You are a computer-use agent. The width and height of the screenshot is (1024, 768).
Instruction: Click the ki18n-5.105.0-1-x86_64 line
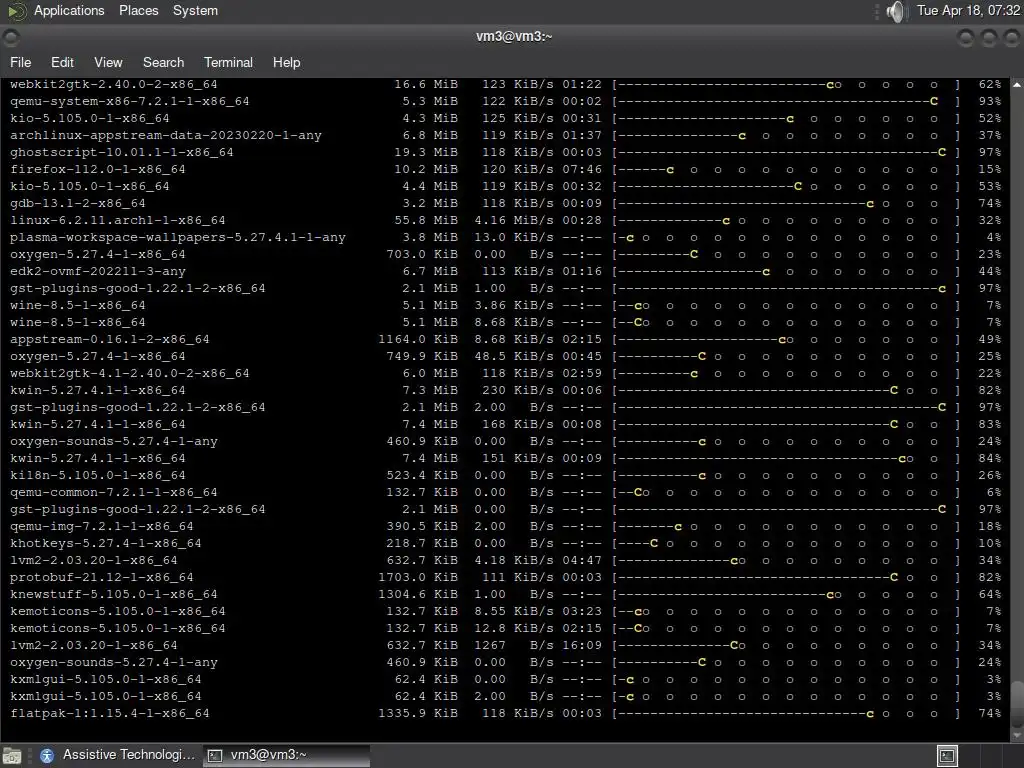tap(505, 475)
